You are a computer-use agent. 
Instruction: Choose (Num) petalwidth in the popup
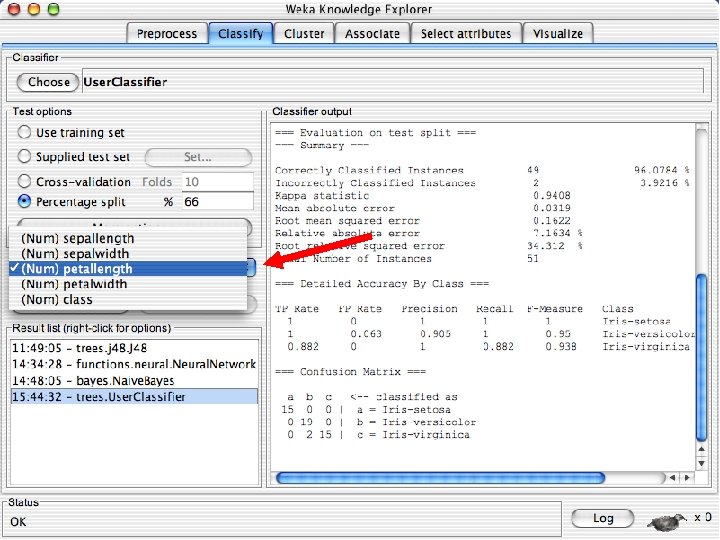[128, 284]
